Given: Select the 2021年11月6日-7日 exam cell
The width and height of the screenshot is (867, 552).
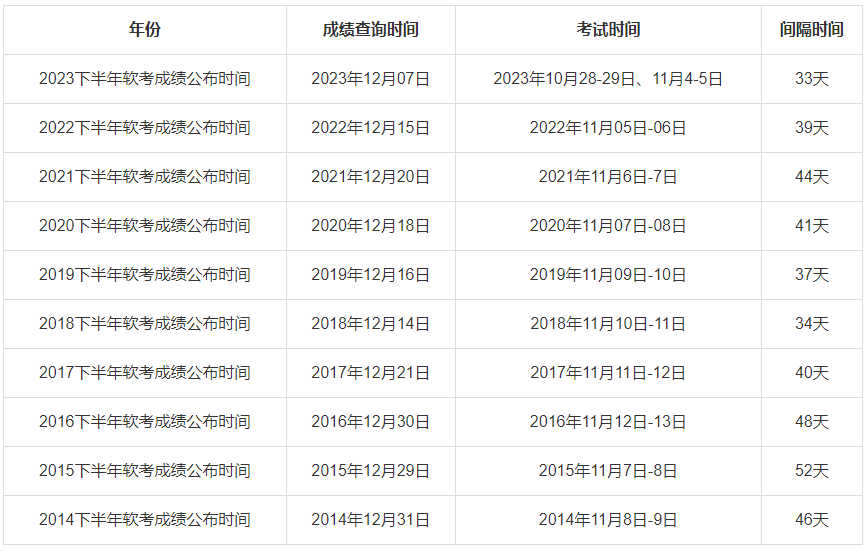Looking at the screenshot, I should (608, 176).
